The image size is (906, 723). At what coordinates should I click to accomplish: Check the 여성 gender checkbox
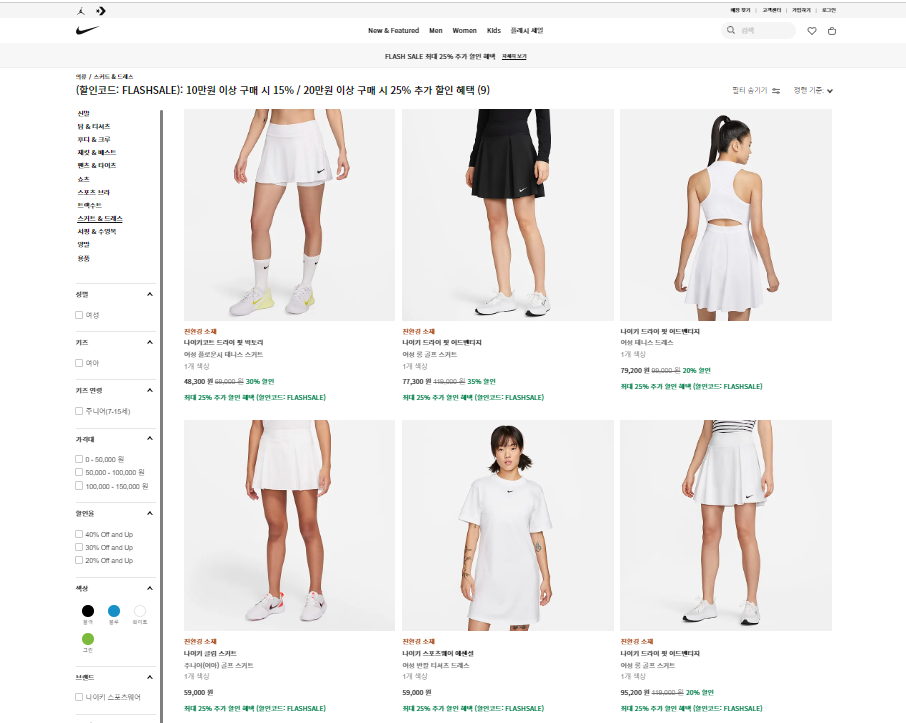79,315
